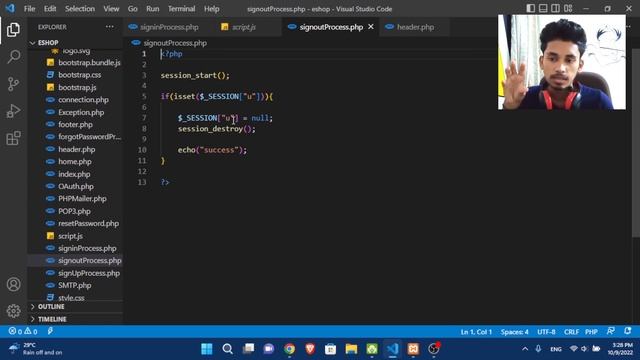Open notifications bell in status bar
The width and height of the screenshot is (640, 360).
click(628, 331)
